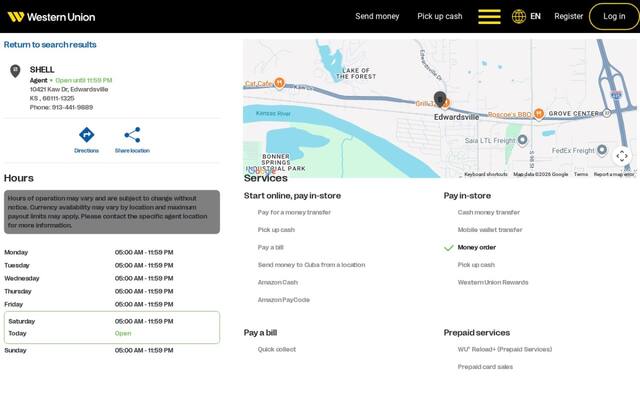640x400 pixels.
Task: Click the black map marker at Edwardsville
Action: [x=440, y=99]
